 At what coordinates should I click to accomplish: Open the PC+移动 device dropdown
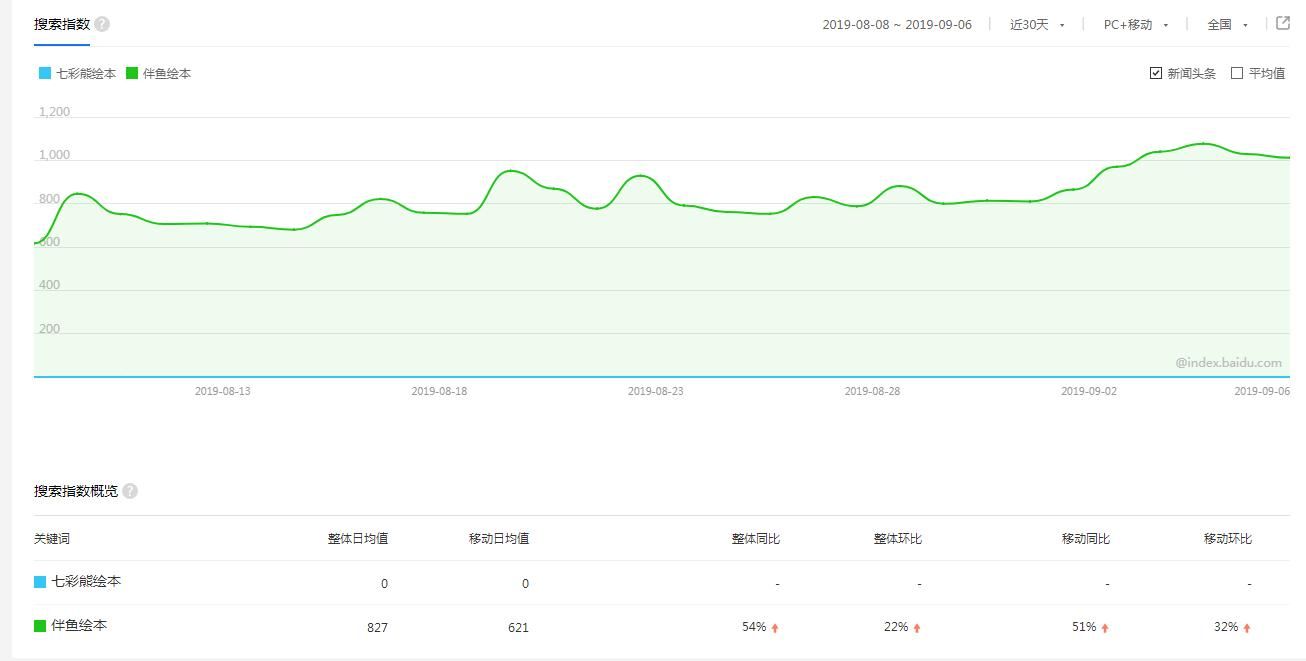coord(1136,25)
